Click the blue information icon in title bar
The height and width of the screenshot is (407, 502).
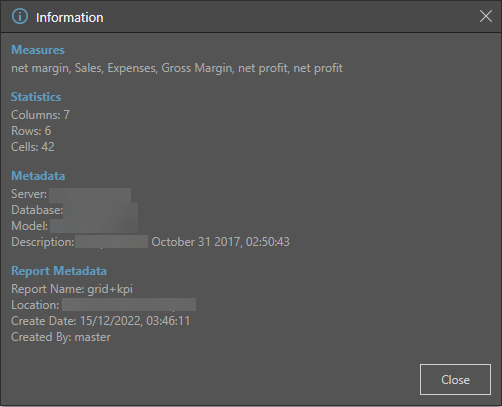20,17
